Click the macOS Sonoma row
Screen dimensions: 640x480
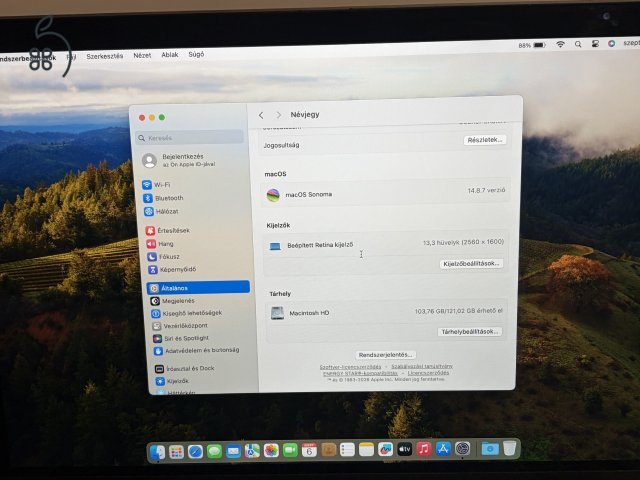click(385, 193)
